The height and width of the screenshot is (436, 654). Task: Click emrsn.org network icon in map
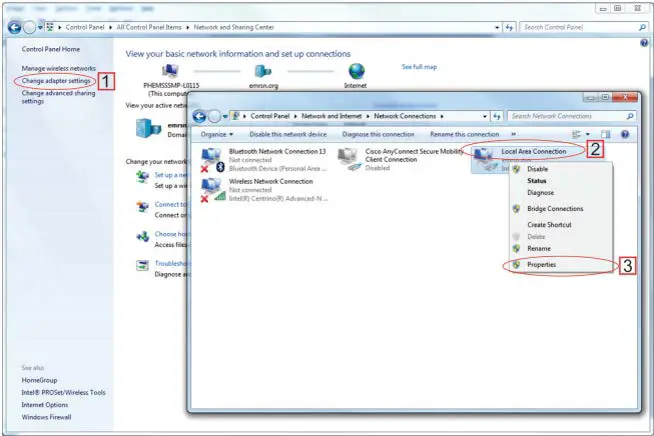coord(263,71)
